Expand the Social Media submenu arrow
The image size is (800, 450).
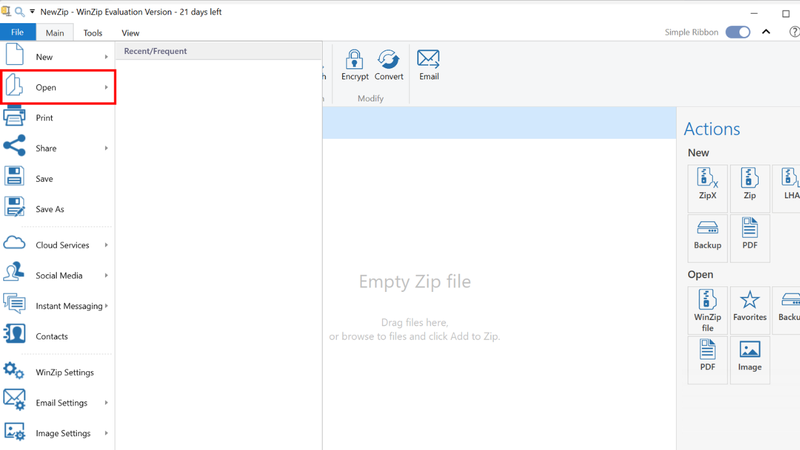click(106, 276)
